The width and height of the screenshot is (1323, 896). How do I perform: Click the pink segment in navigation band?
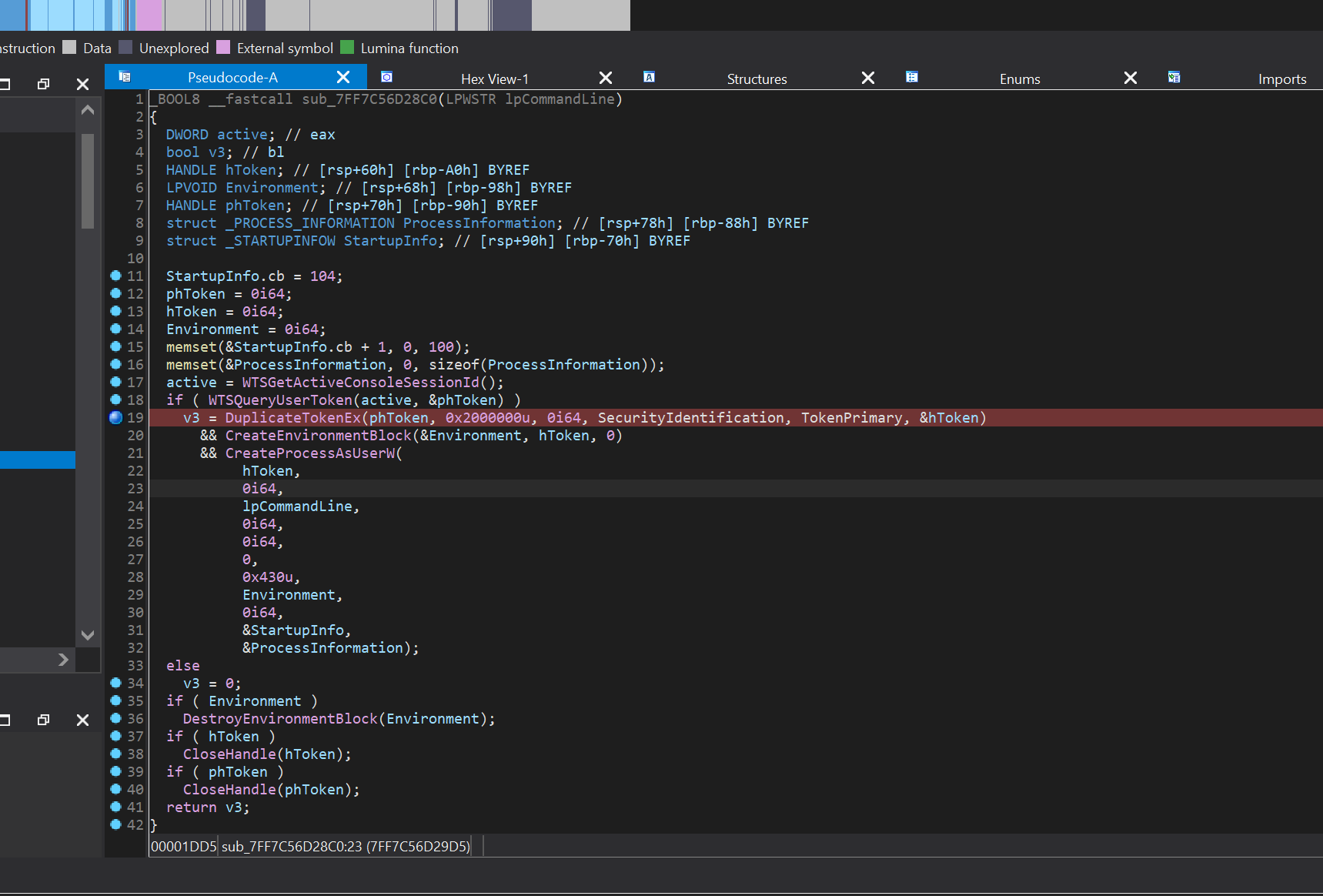tap(149, 15)
